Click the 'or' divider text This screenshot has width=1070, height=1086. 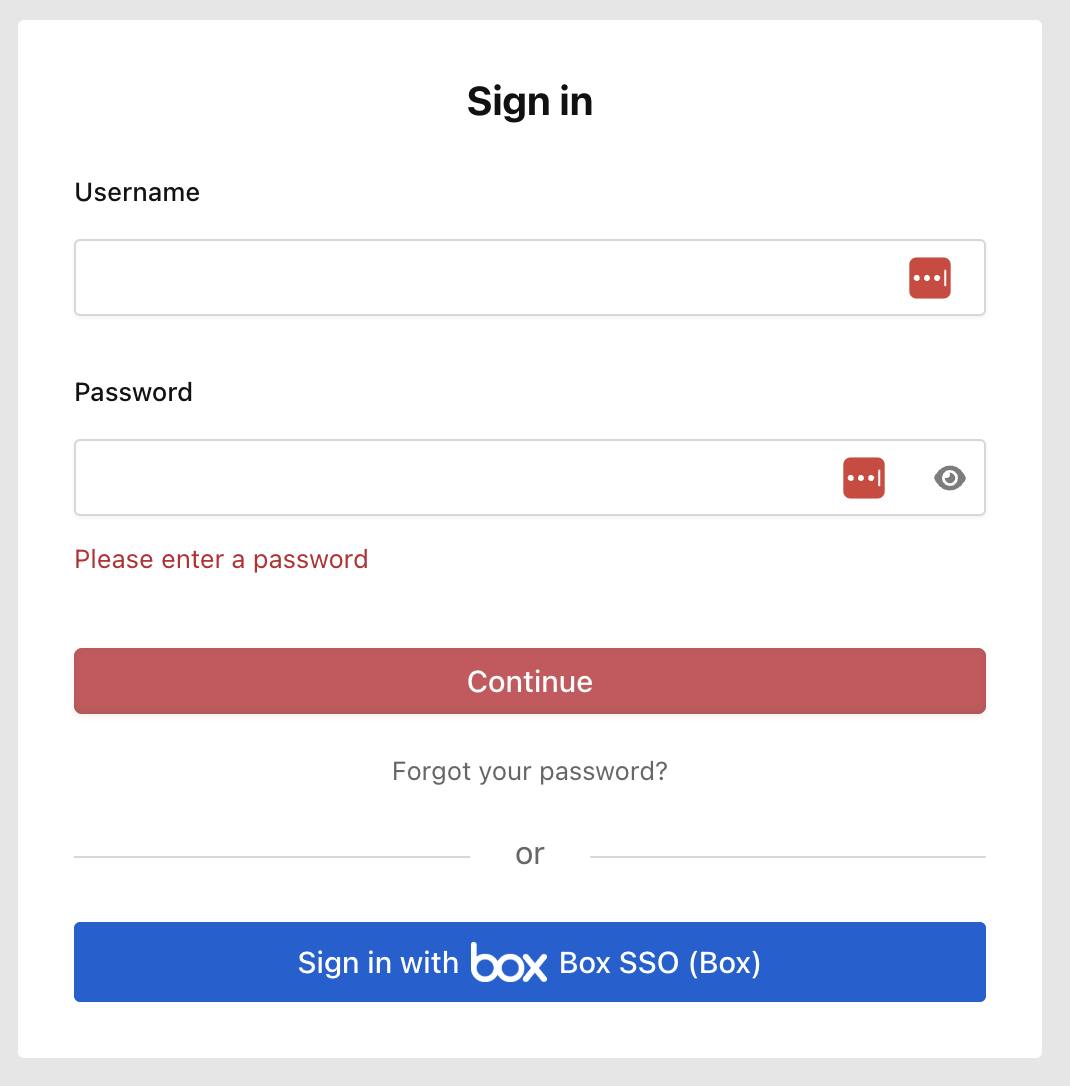529,854
